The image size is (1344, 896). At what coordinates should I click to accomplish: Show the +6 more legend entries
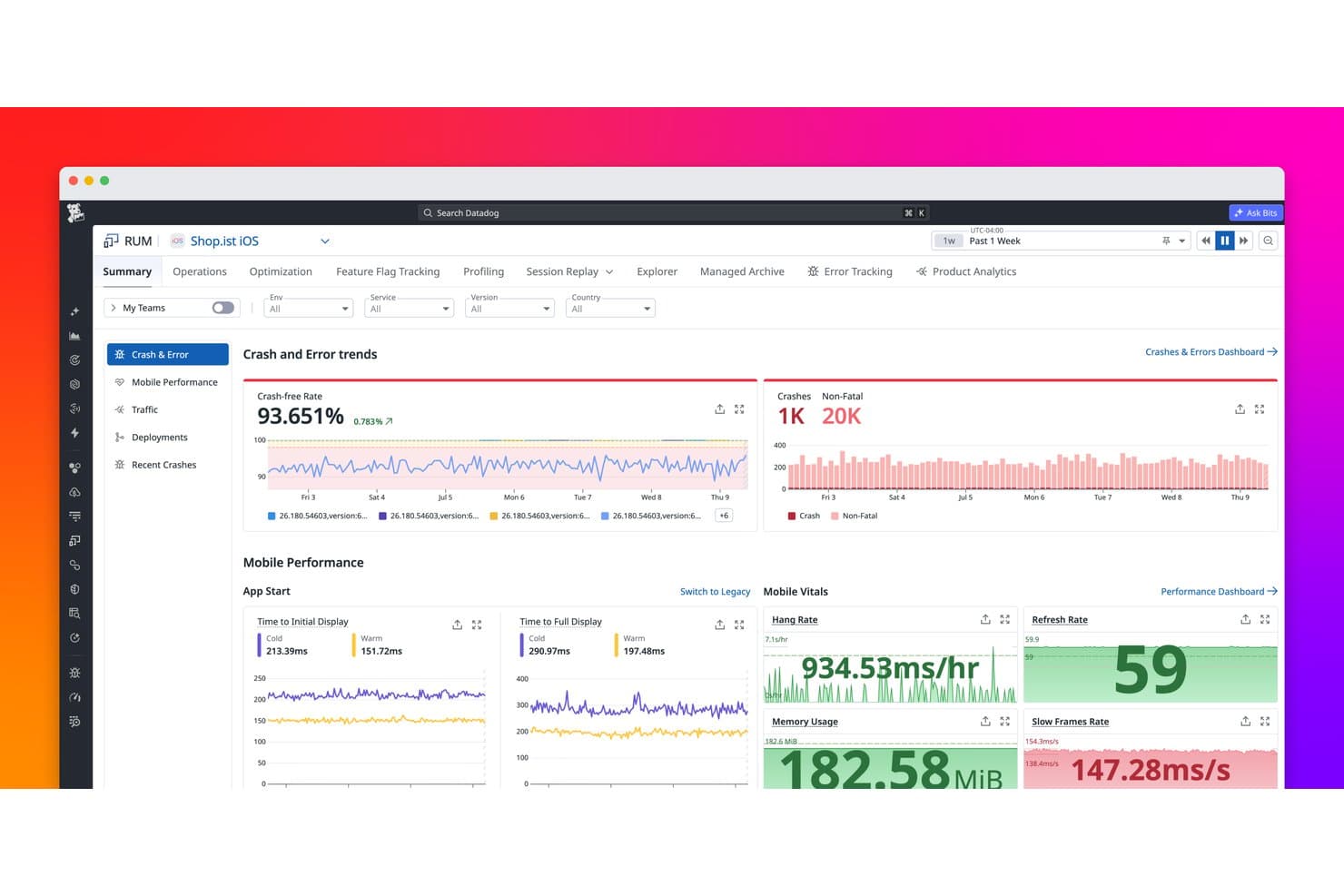click(x=724, y=516)
